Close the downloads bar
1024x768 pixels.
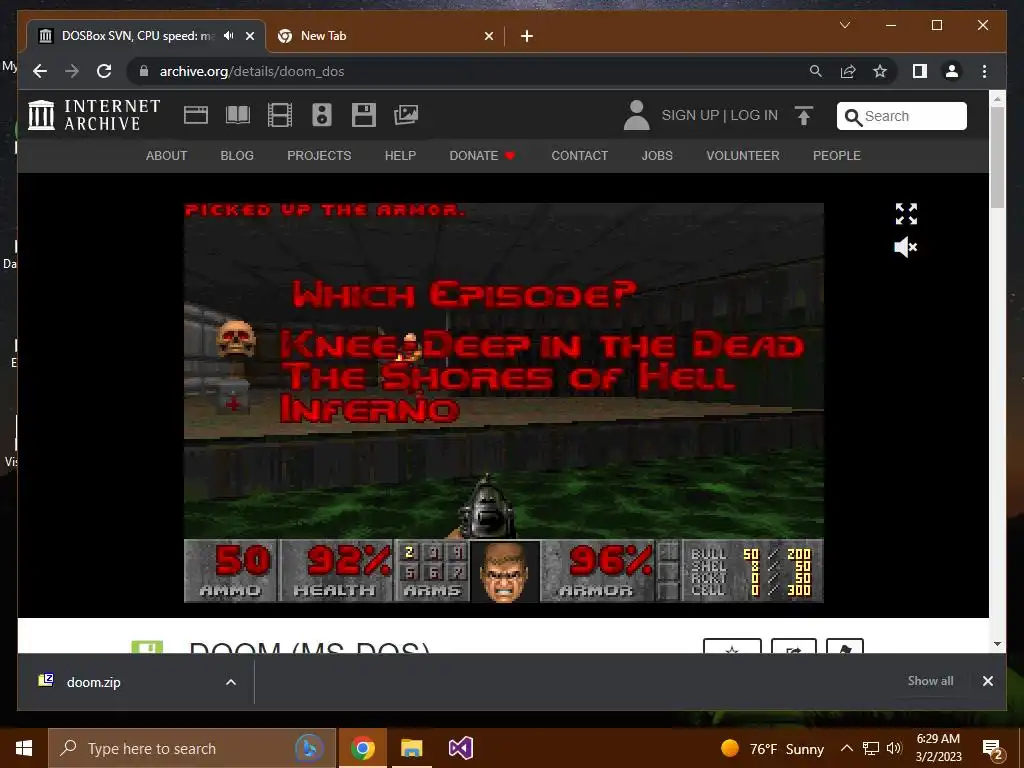[x=987, y=681]
